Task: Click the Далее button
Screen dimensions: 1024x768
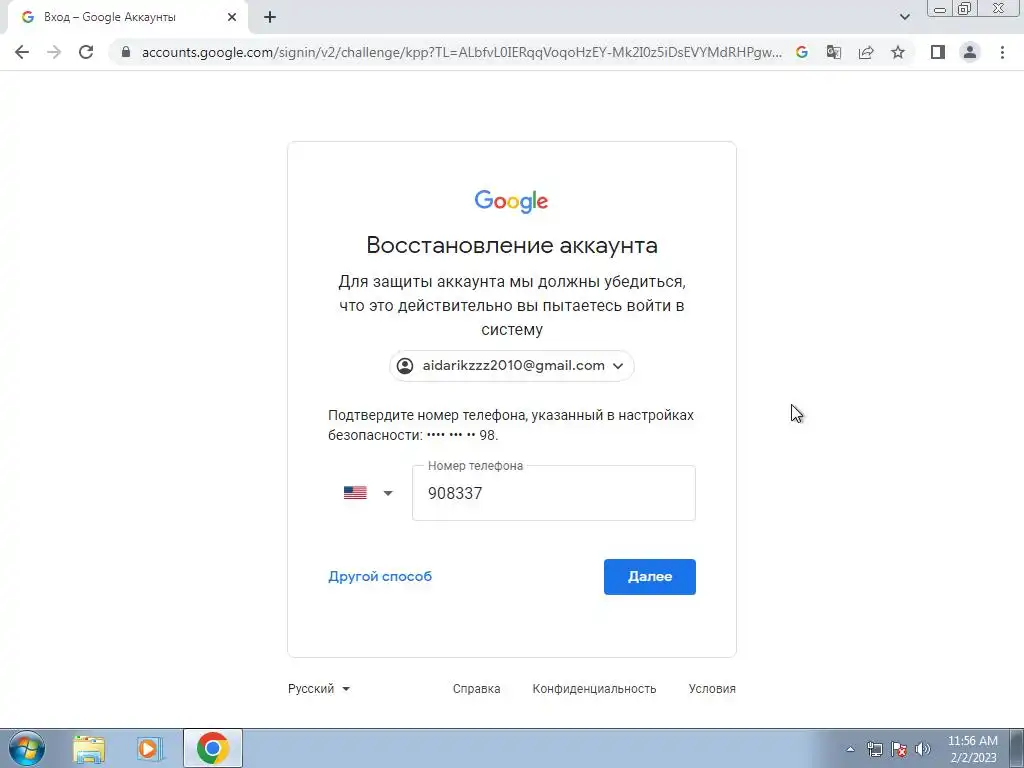Action: (x=650, y=577)
